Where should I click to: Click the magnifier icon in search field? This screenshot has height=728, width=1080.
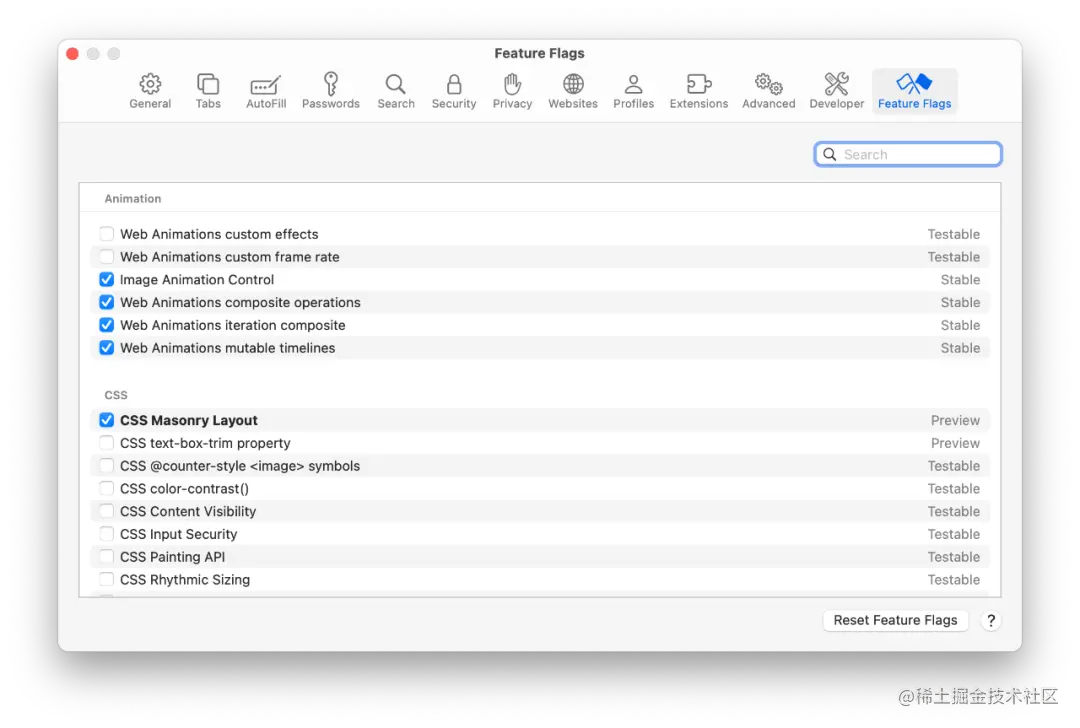point(830,154)
